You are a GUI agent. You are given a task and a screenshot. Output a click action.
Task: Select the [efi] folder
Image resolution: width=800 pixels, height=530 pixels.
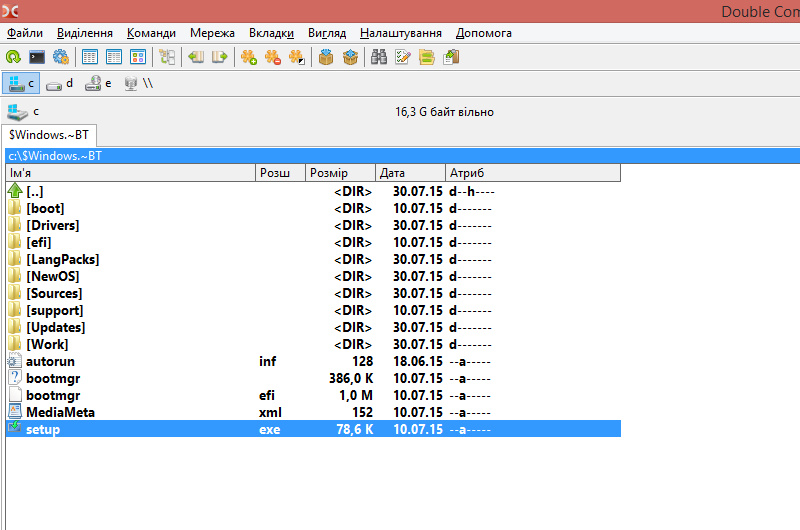tap(313, 242)
